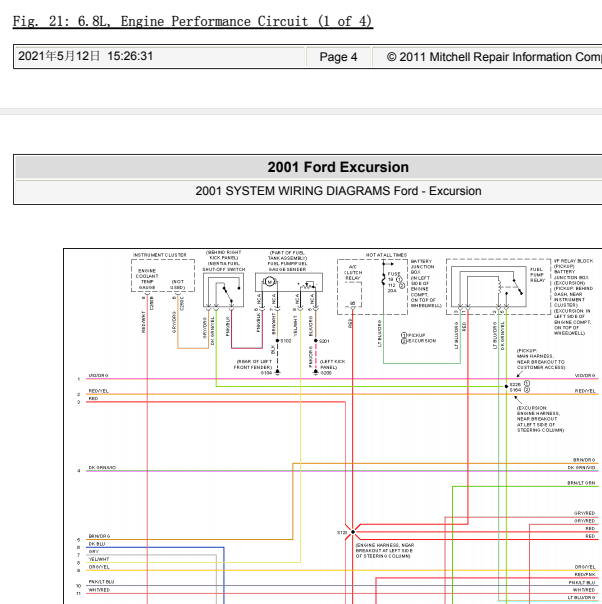Viewport: 602px width, 604px height.
Task: Click WHT/RED label beside wire number 11
Action: (x=99, y=590)
